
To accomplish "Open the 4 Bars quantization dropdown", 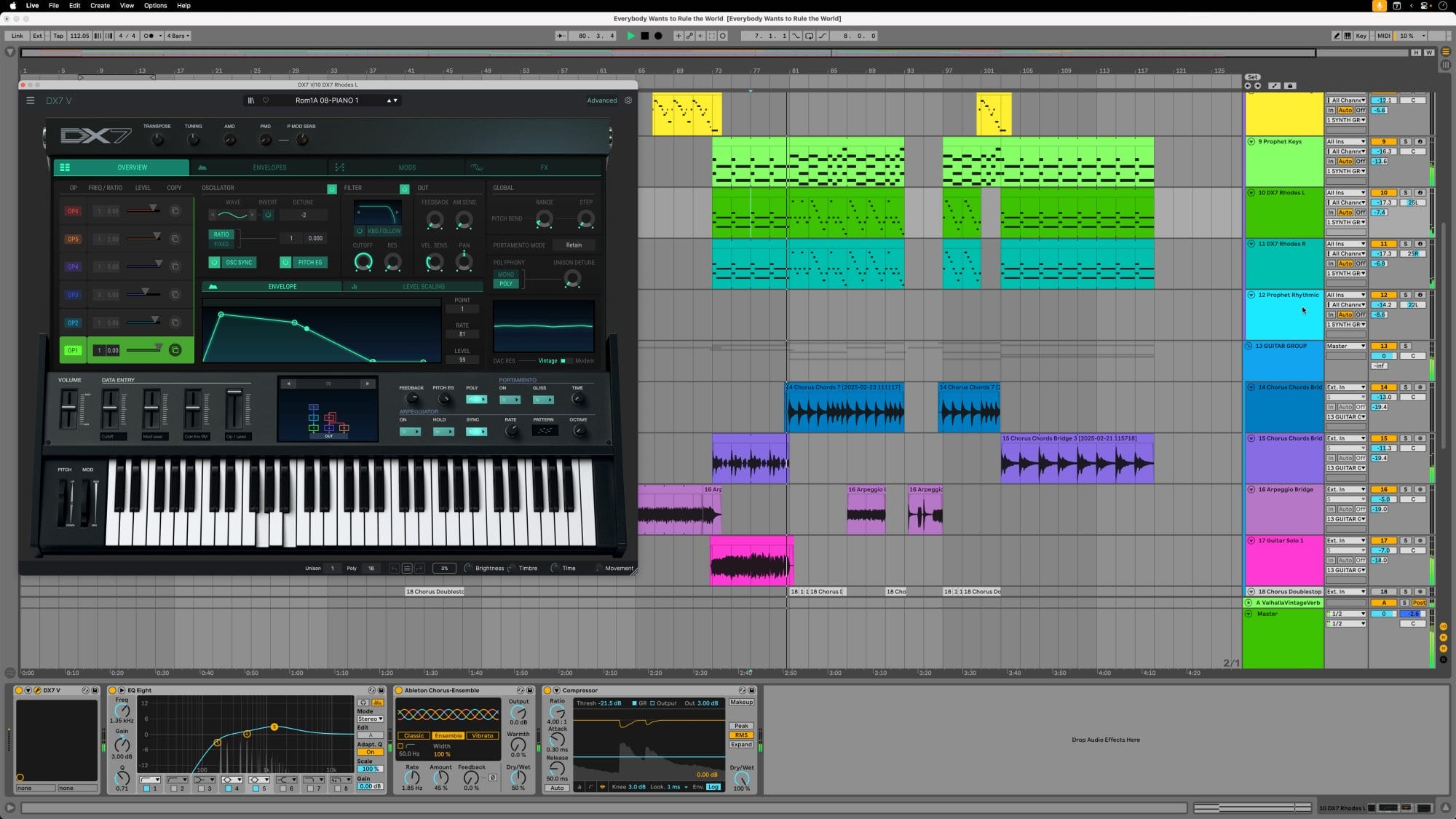I will pyautogui.click(x=178, y=36).
